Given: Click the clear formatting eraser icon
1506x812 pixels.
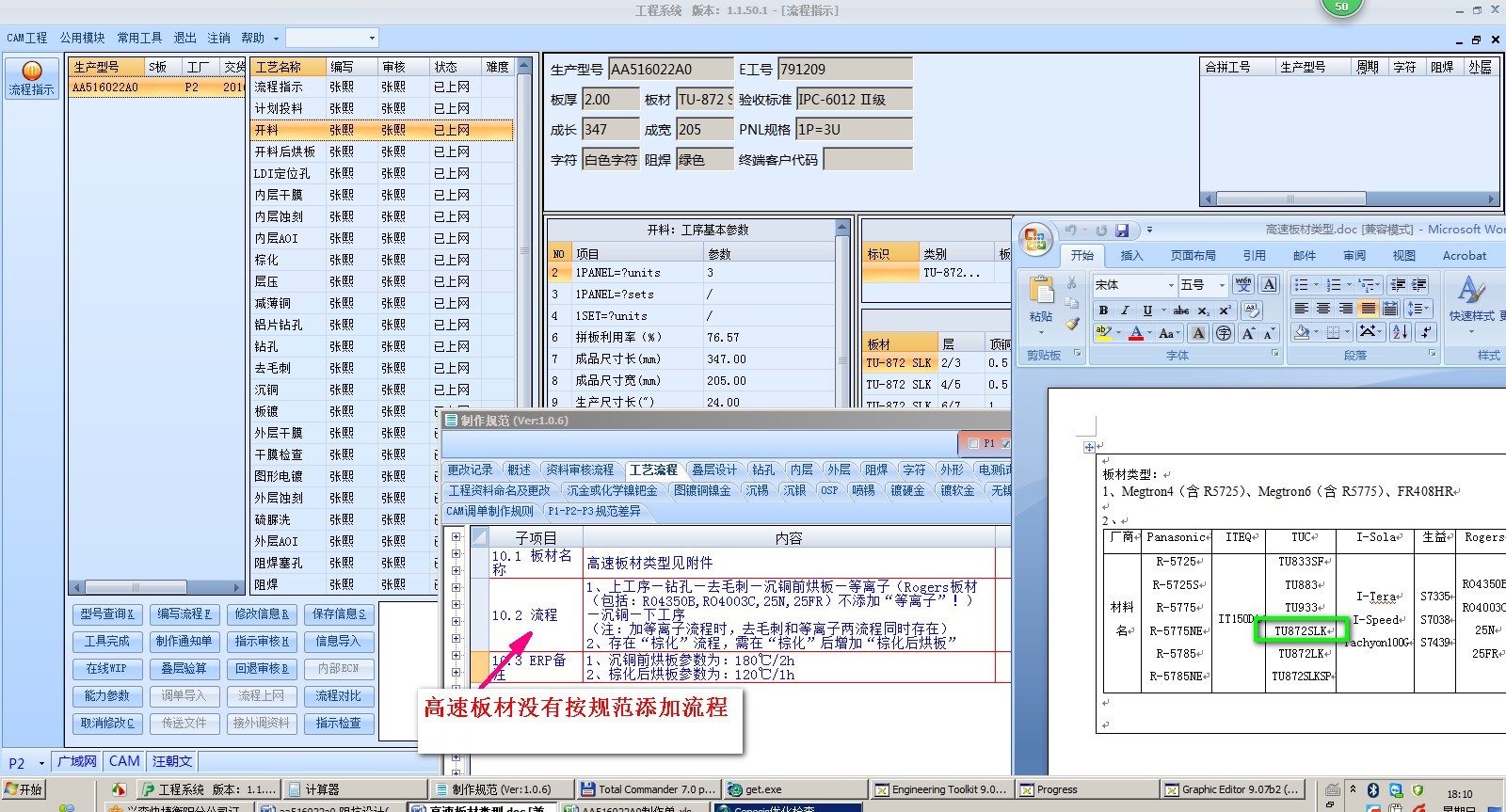Looking at the screenshot, I should click(1251, 310).
